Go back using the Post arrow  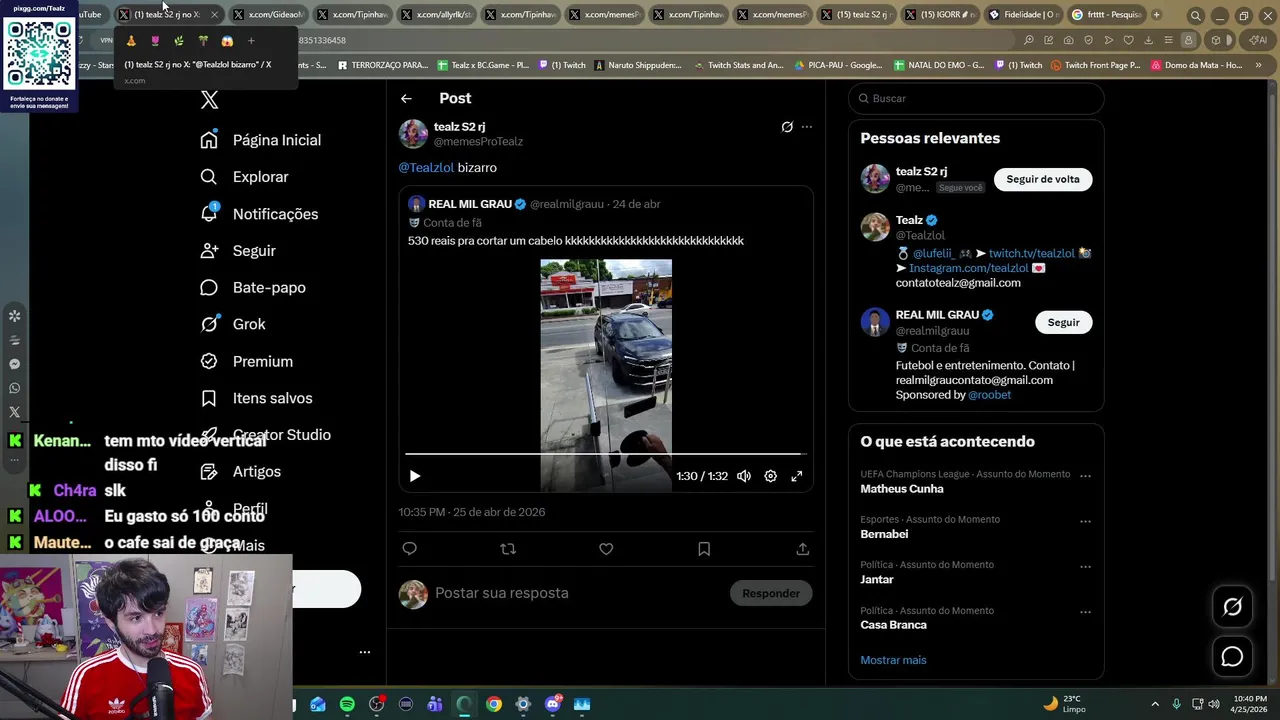[406, 98]
